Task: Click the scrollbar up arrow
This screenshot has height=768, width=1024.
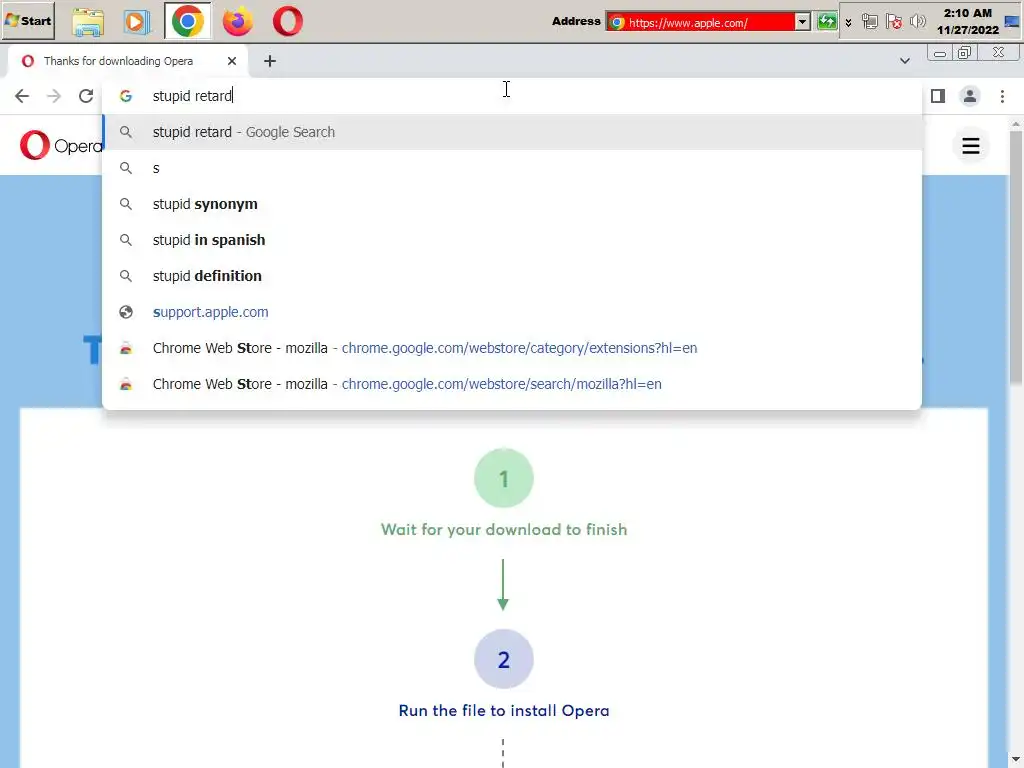Action: click(x=1016, y=123)
